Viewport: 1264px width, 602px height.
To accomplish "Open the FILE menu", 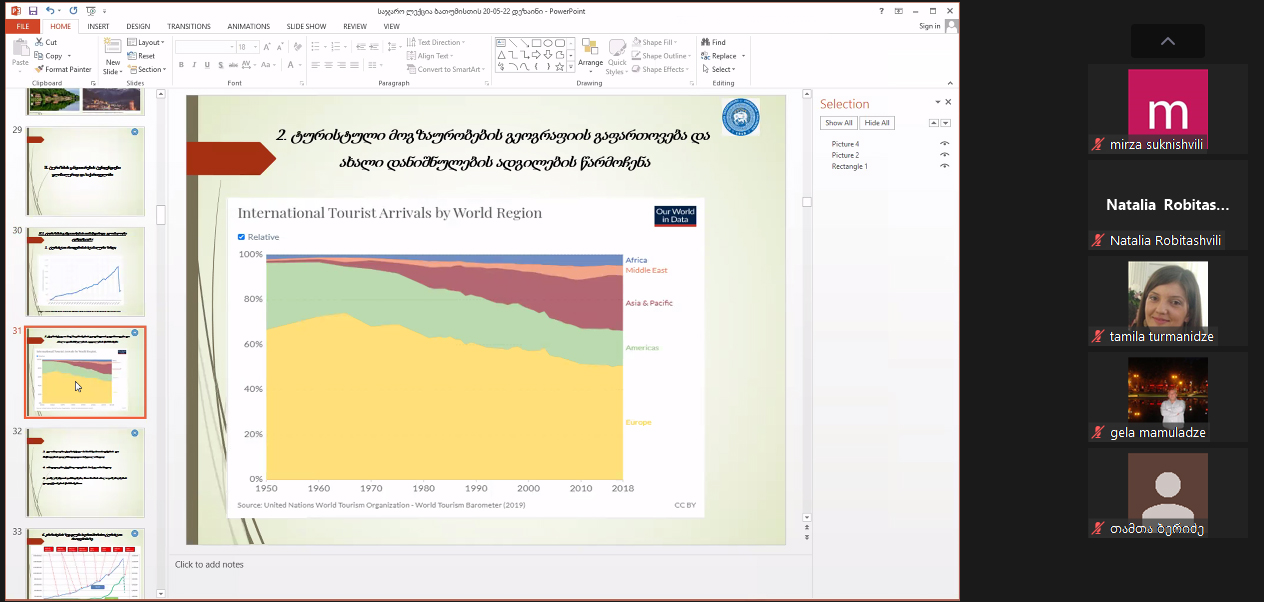I will (22, 26).
